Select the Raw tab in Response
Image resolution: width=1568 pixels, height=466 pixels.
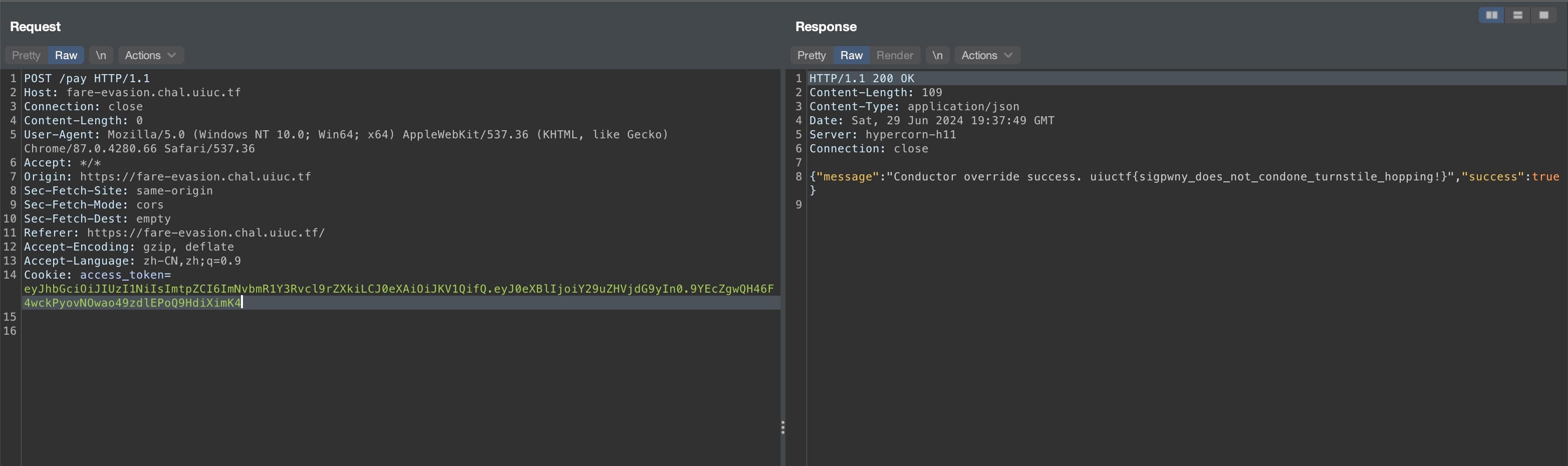coord(851,56)
